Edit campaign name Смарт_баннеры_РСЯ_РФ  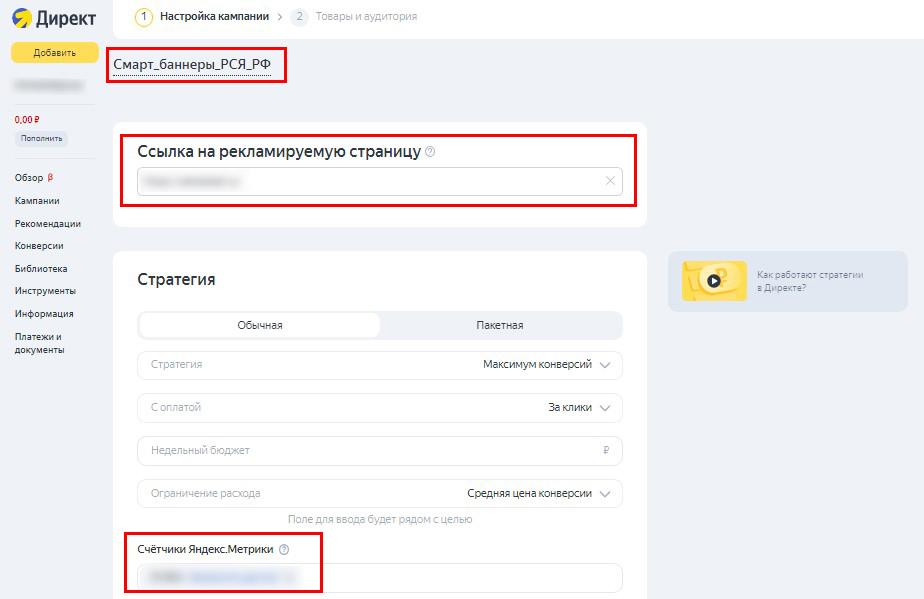[192, 64]
